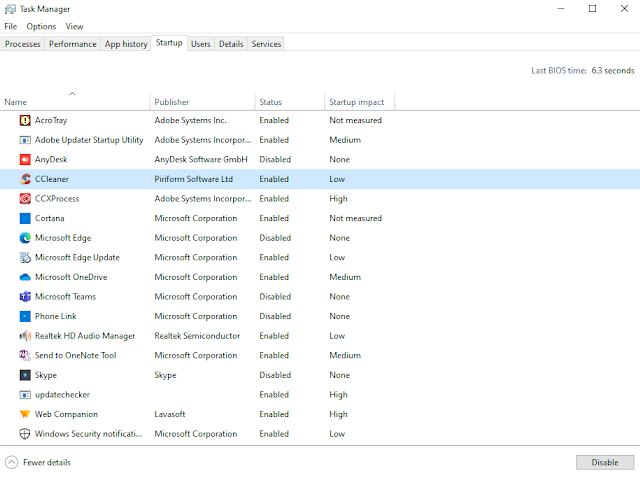Click the Microsoft Edge icon
This screenshot has width=640, height=478.
click(x=25, y=238)
